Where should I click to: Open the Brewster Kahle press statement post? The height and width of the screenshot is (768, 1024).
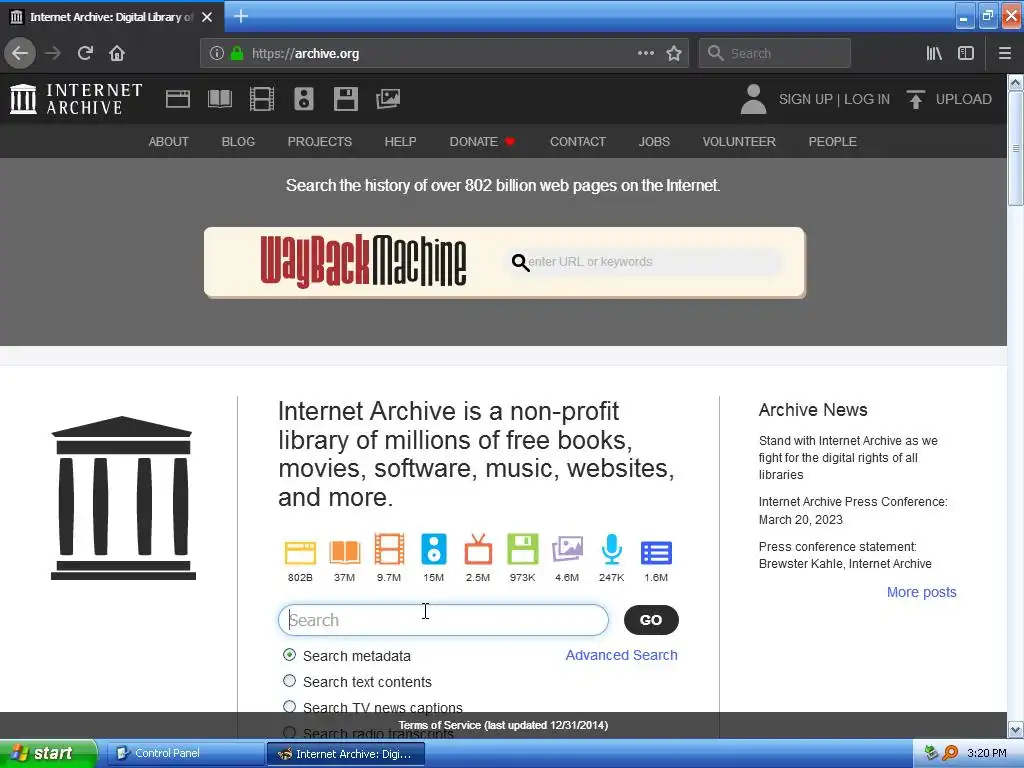(845, 555)
